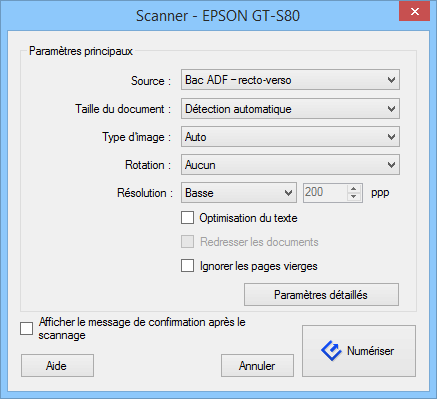Click the Source label text
437x399 pixels.
coord(151,81)
